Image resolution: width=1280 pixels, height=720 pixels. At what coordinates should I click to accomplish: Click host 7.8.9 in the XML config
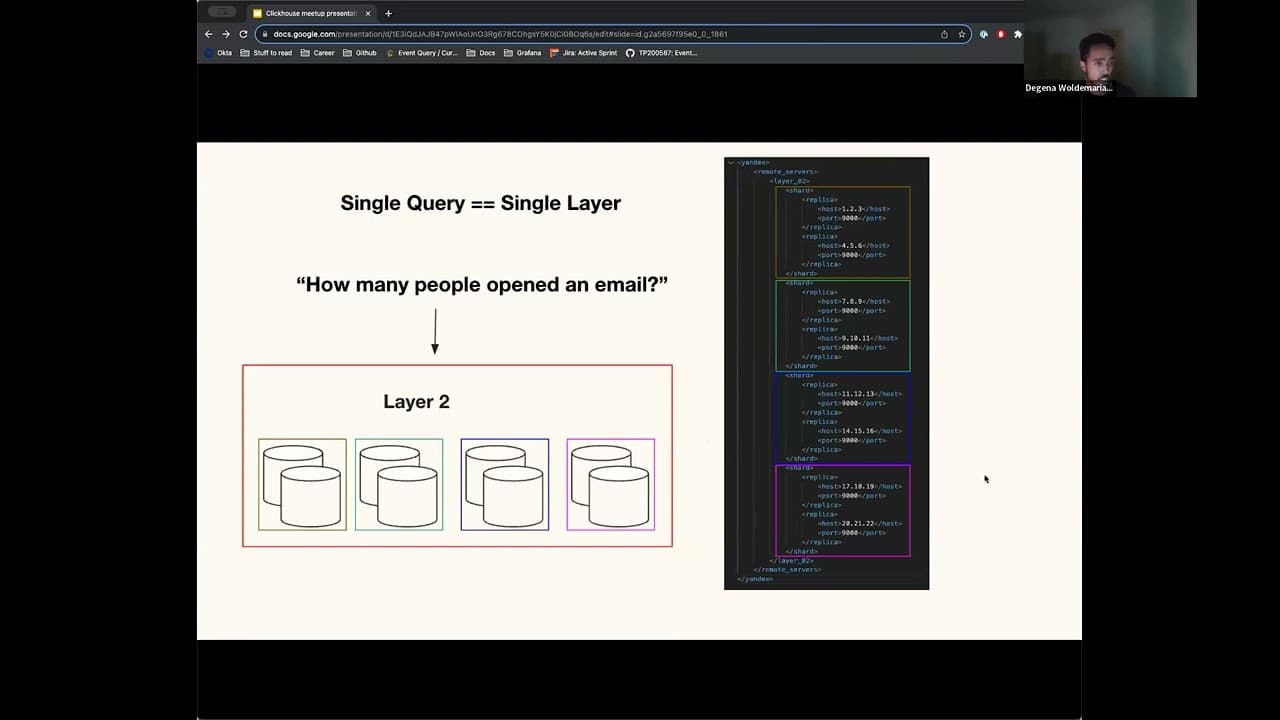point(854,301)
